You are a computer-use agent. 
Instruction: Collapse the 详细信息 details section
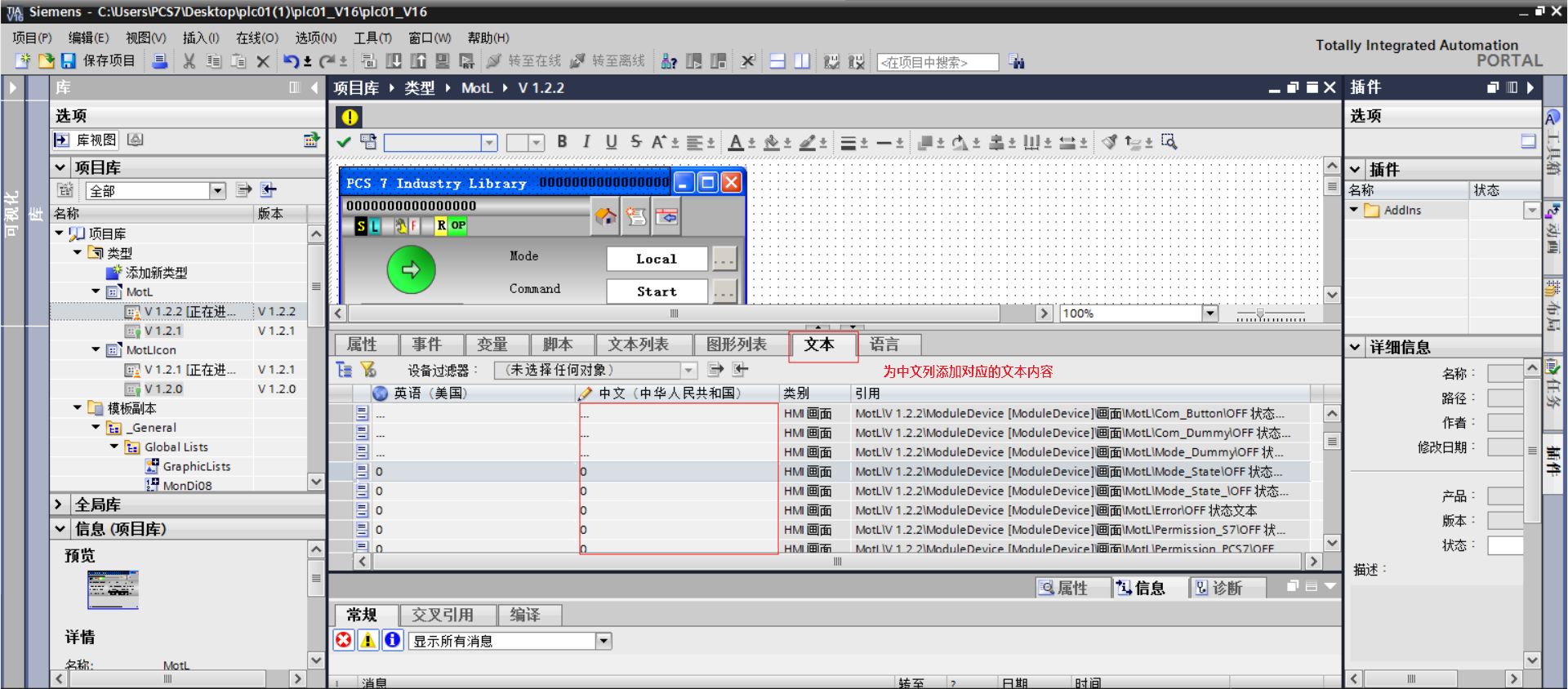click(x=1356, y=347)
